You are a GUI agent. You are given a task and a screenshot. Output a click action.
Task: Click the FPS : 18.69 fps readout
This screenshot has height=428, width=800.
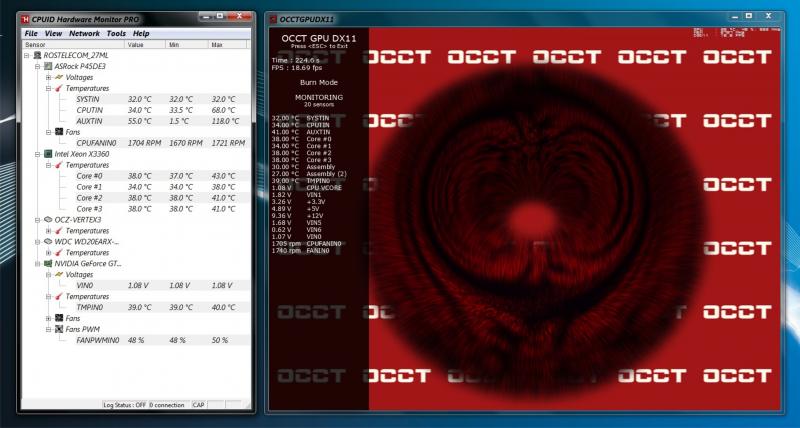(x=296, y=67)
